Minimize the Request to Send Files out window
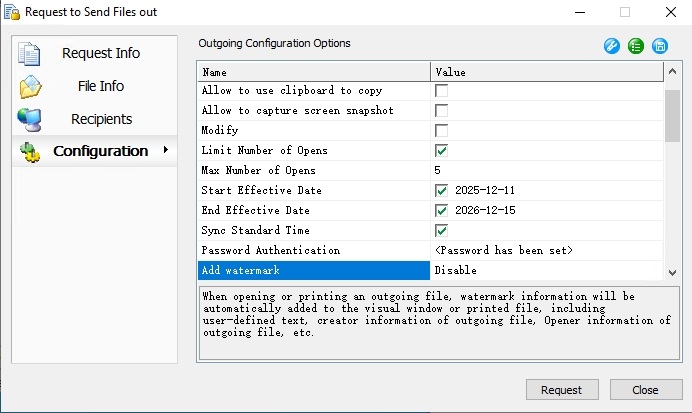This screenshot has height=413, width=692. pos(580,12)
